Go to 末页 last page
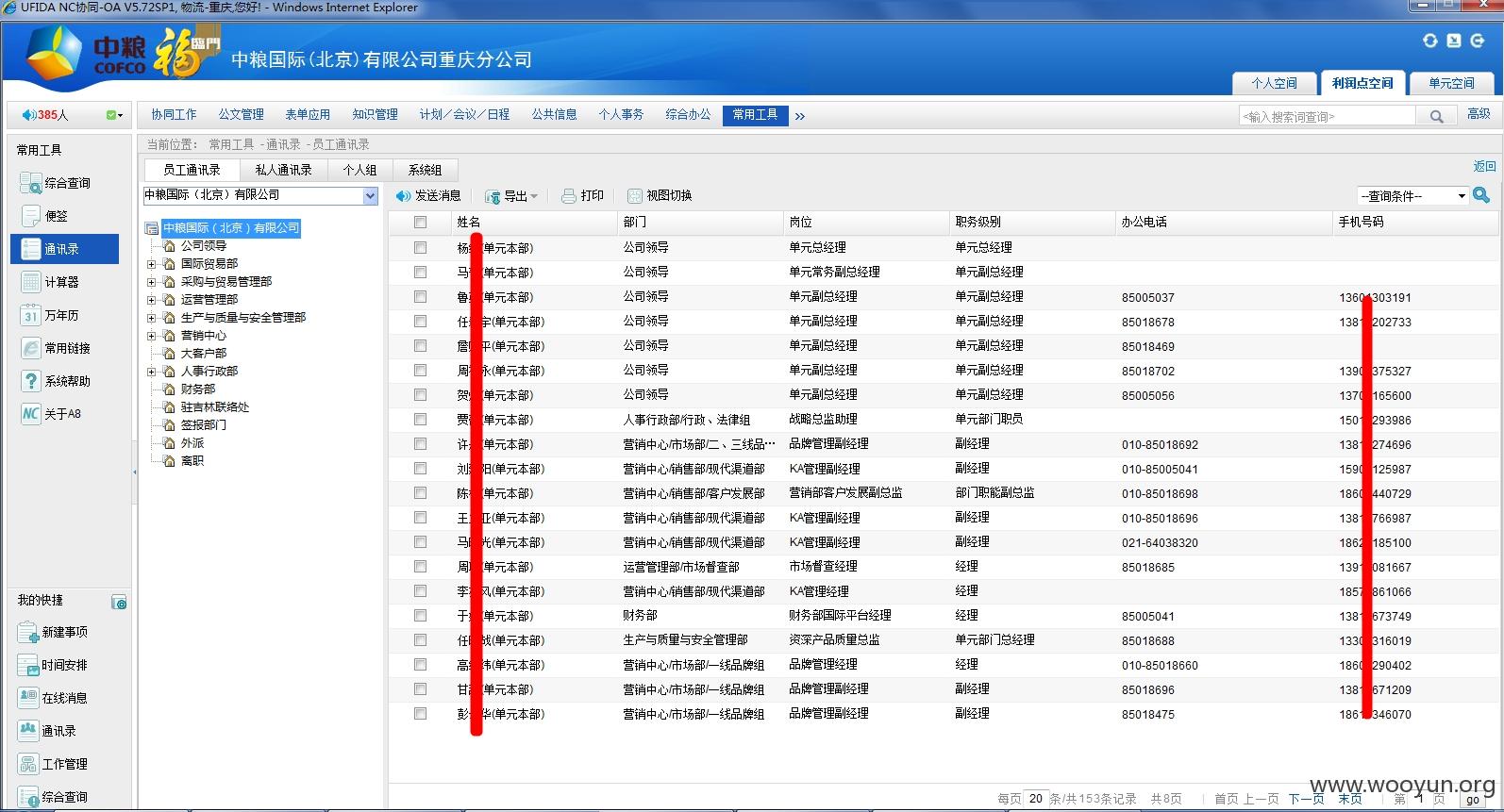 1349,799
